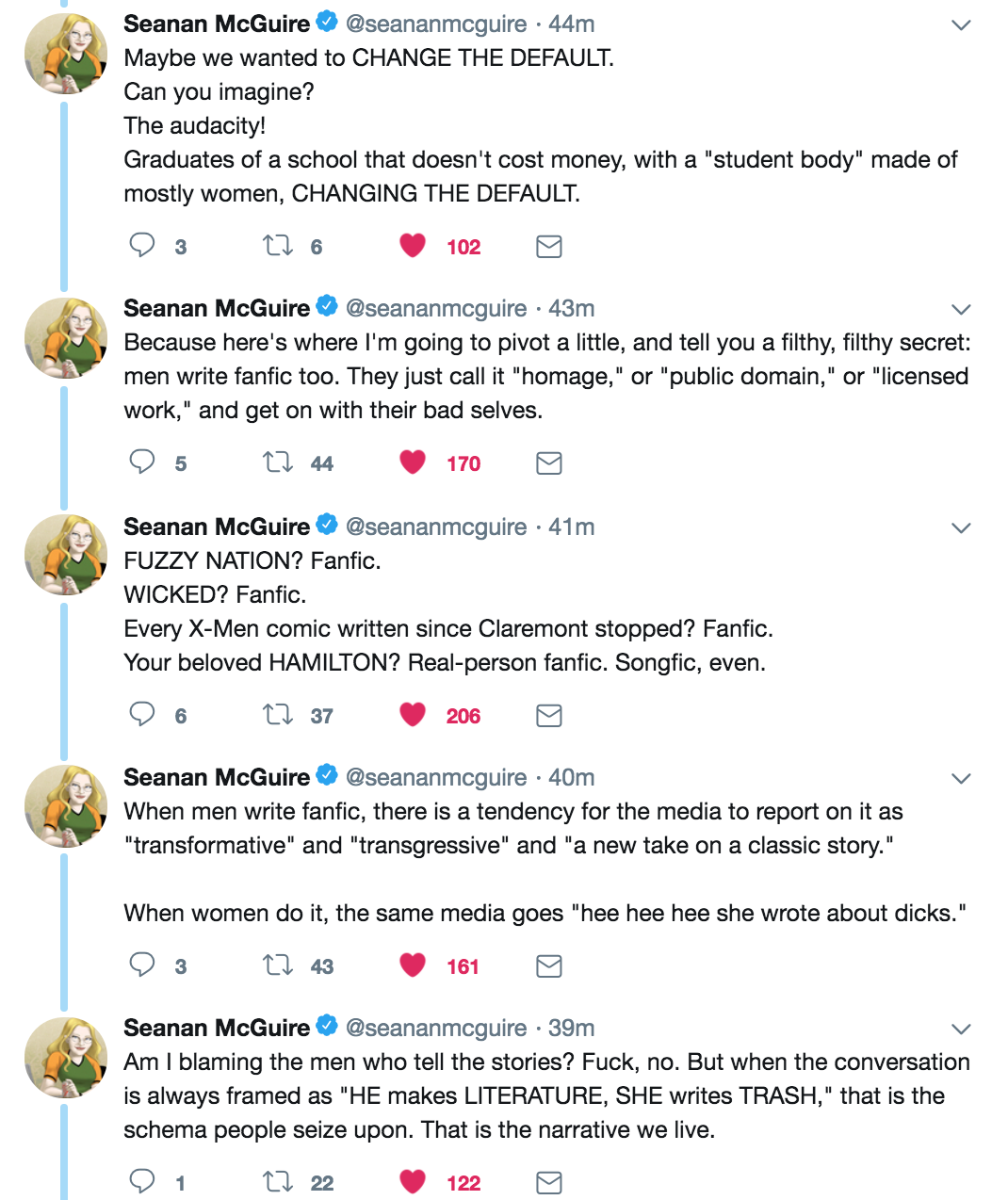
Task: Expand the more menu on the 41m tweet
Action: (x=961, y=527)
